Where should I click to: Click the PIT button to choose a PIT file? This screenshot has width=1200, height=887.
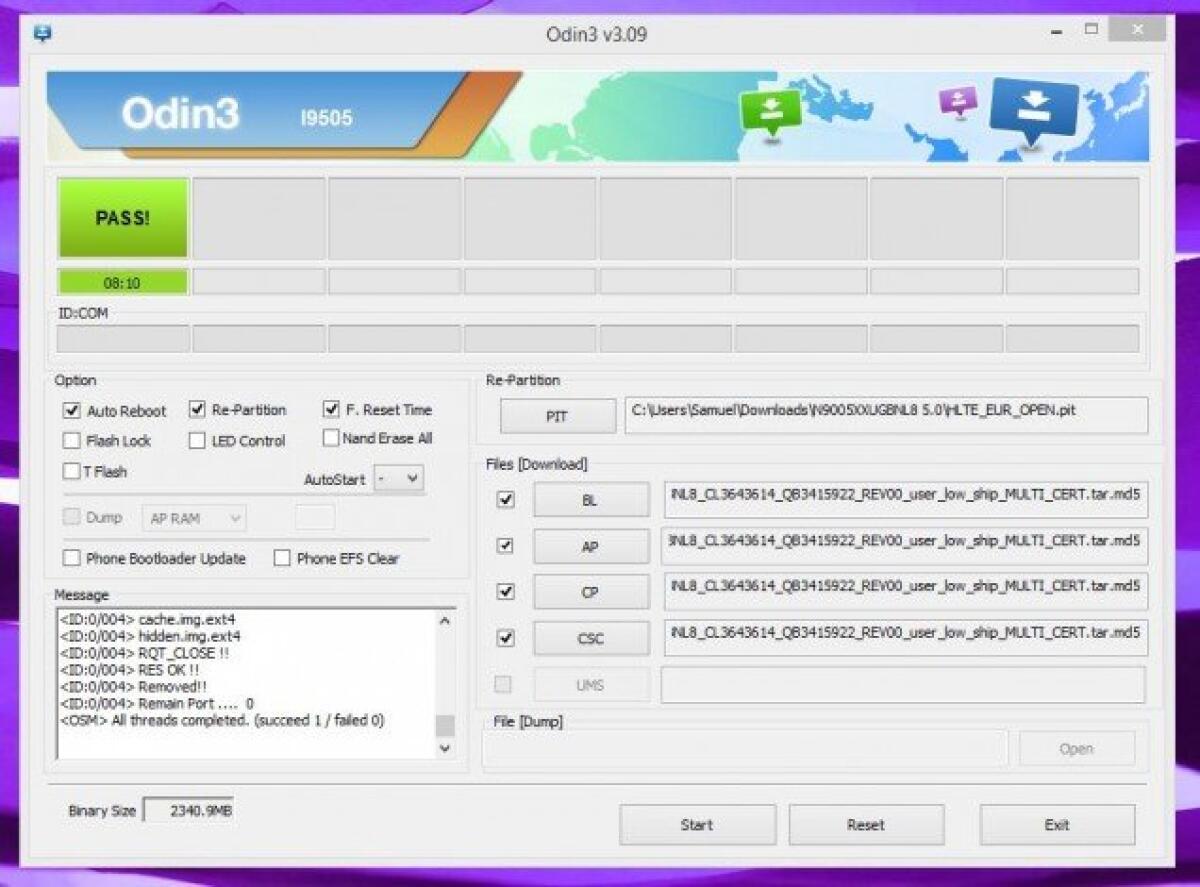tap(557, 415)
